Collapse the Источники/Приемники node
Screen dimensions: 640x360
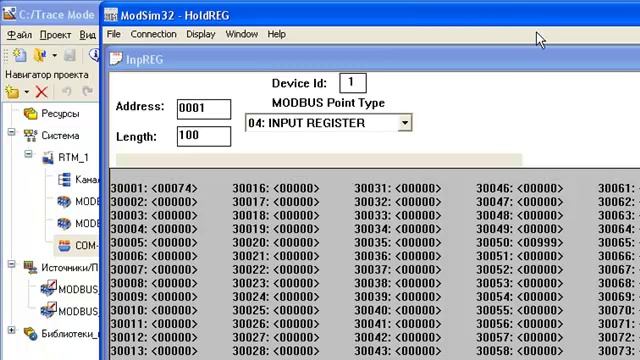click(x=11, y=264)
